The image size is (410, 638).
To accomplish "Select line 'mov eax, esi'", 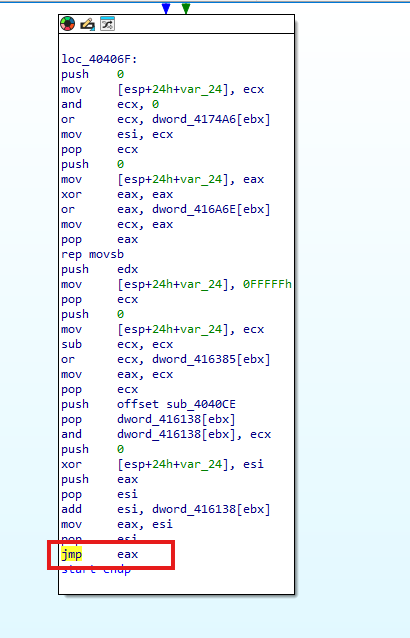I will 117,524.
